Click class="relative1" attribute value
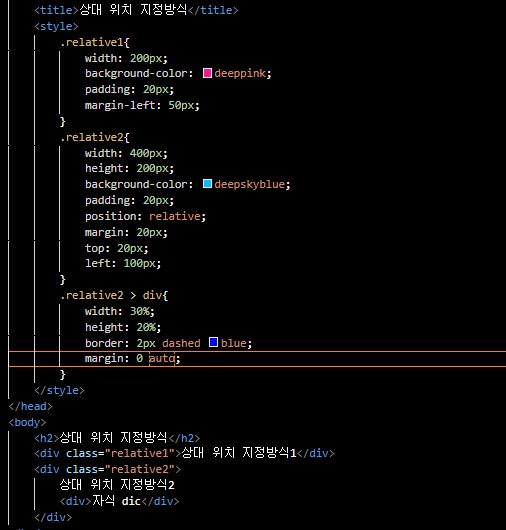The image size is (506, 530). (x=140, y=453)
